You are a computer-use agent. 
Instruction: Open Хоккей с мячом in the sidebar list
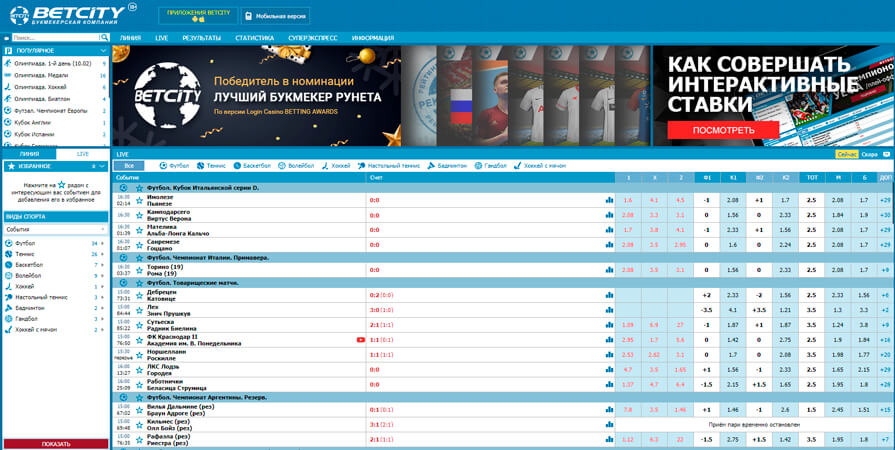coord(35,330)
